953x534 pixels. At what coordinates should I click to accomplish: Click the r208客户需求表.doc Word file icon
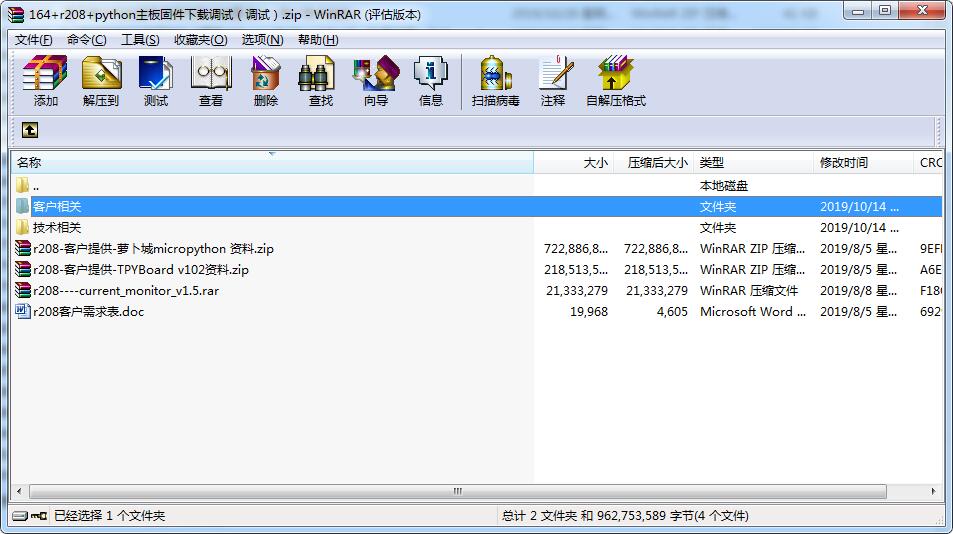click(22, 311)
